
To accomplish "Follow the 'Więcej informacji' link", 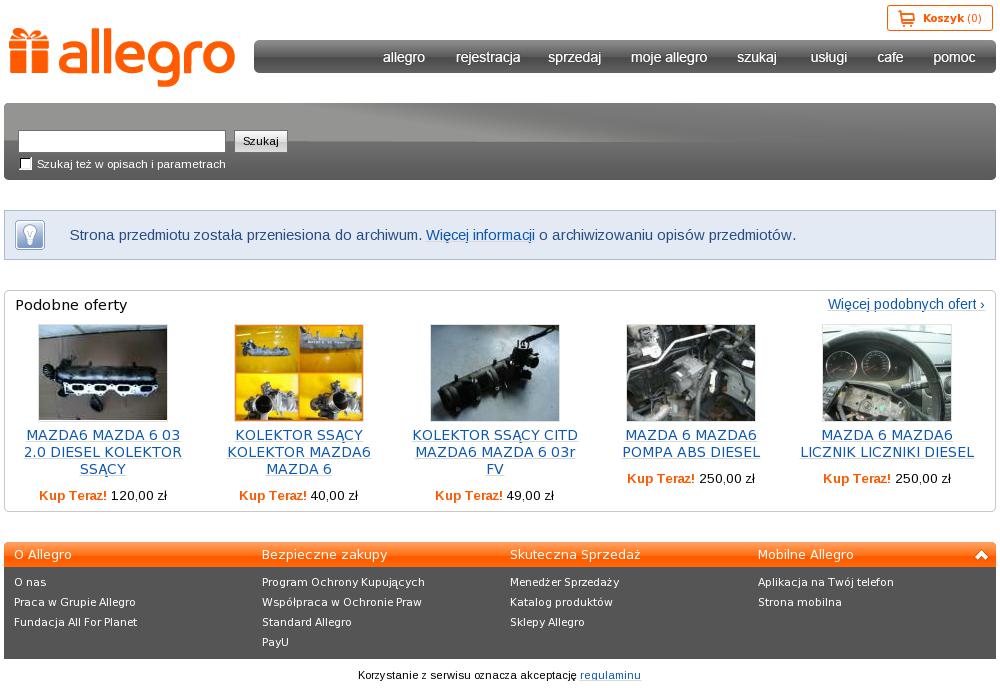I will pyautogui.click(x=480, y=235).
